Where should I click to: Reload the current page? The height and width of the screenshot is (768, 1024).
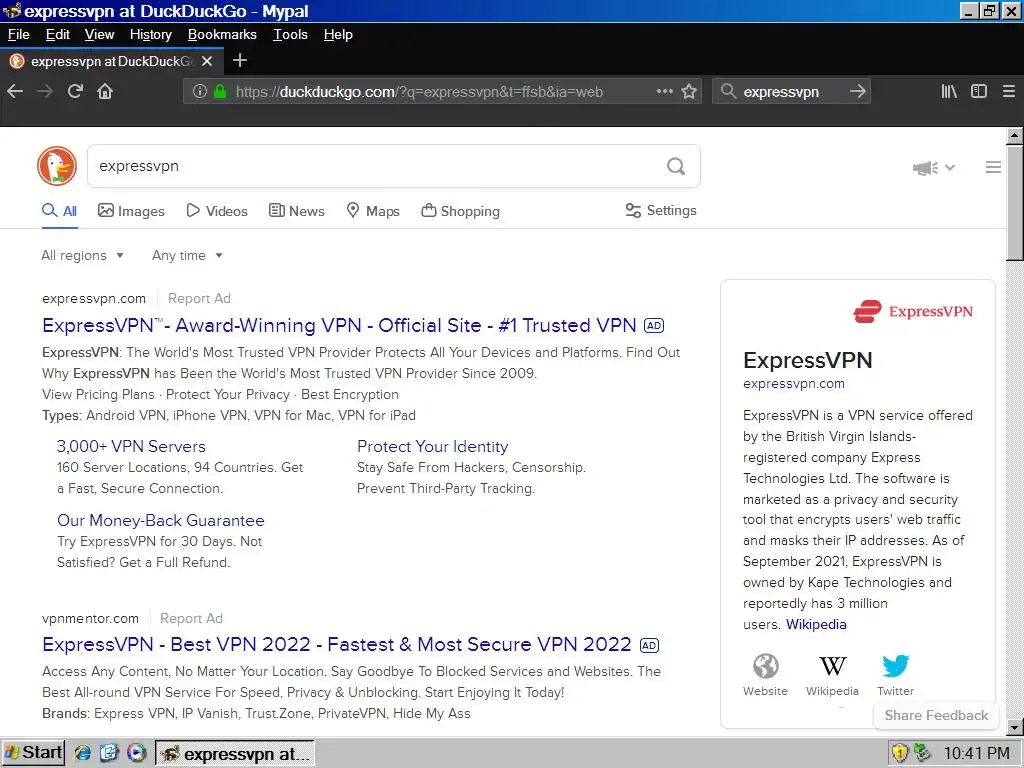(75, 91)
